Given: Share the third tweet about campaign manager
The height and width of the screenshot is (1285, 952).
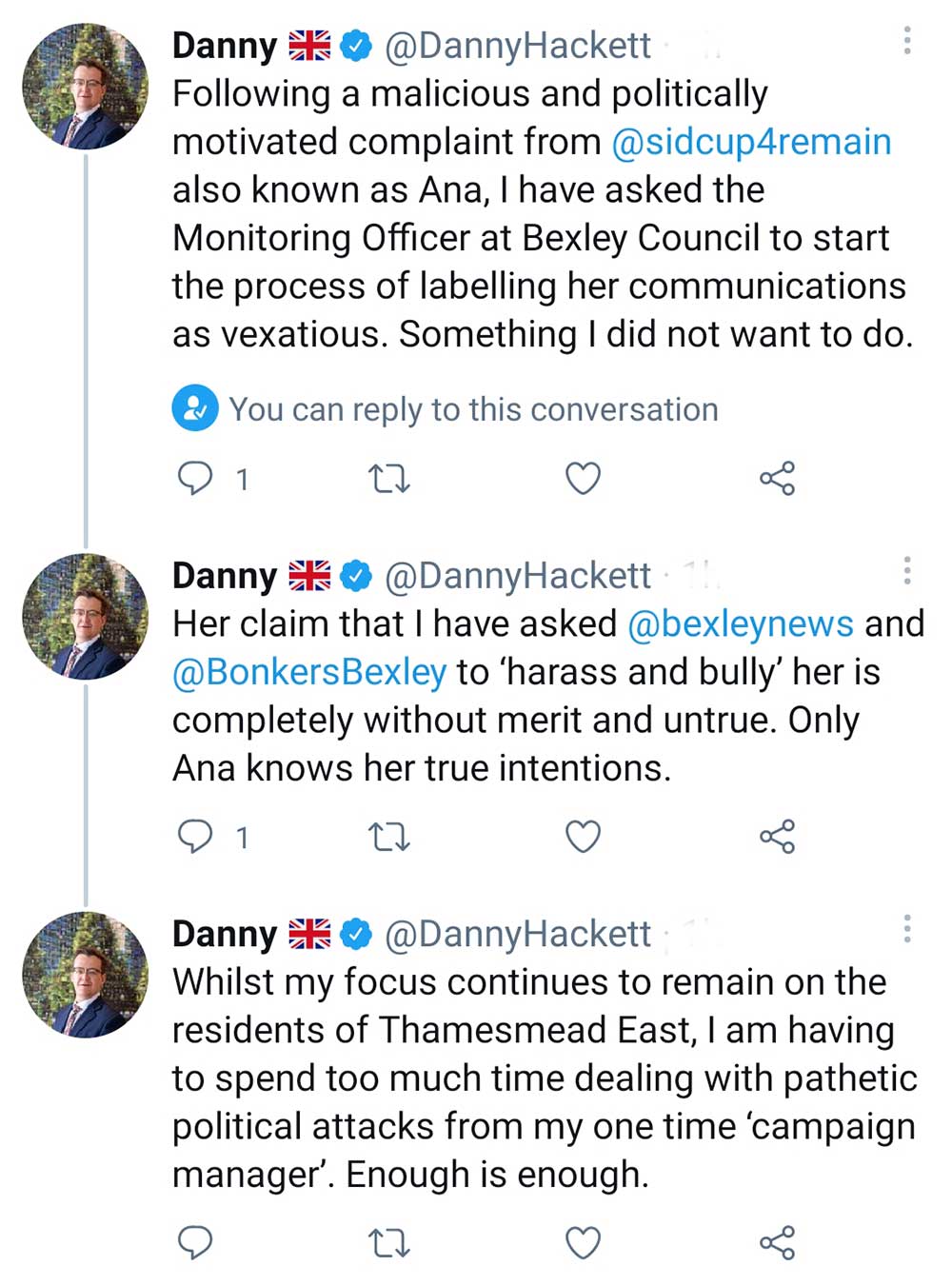Looking at the screenshot, I should [x=777, y=1243].
